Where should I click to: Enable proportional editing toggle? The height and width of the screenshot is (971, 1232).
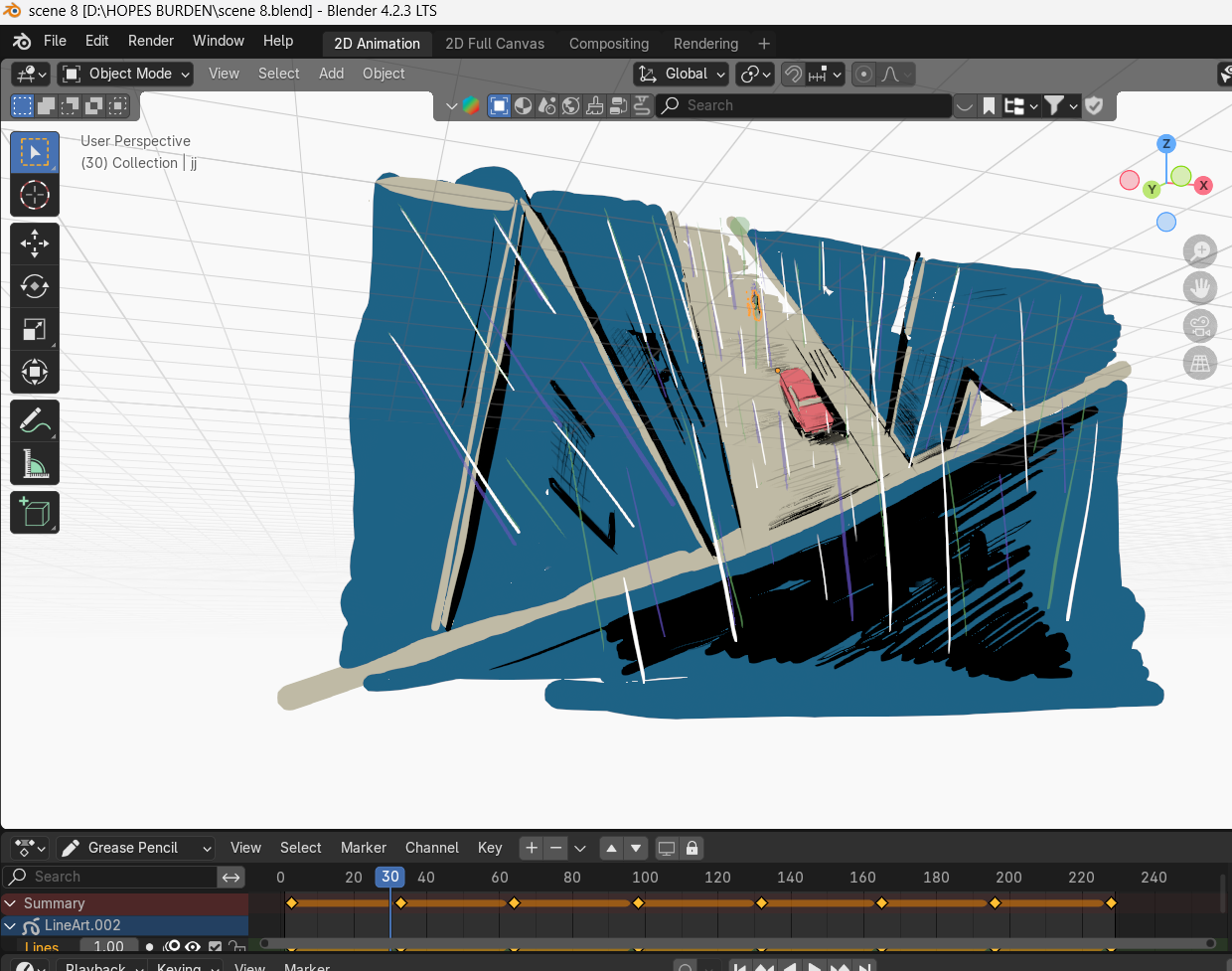pos(864,75)
